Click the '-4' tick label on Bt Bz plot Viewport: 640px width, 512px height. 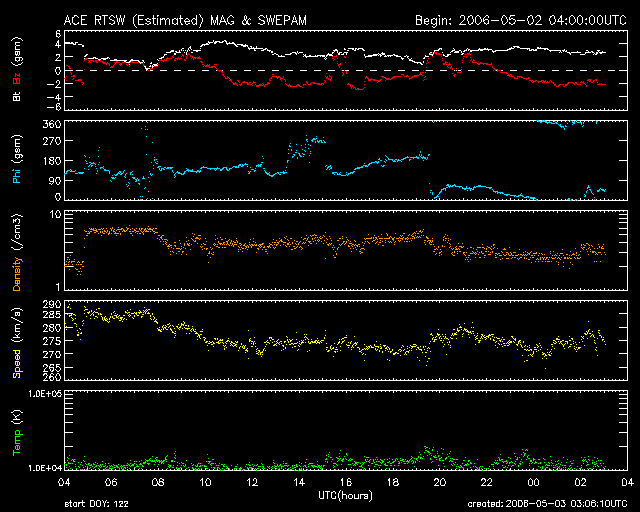(55, 97)
